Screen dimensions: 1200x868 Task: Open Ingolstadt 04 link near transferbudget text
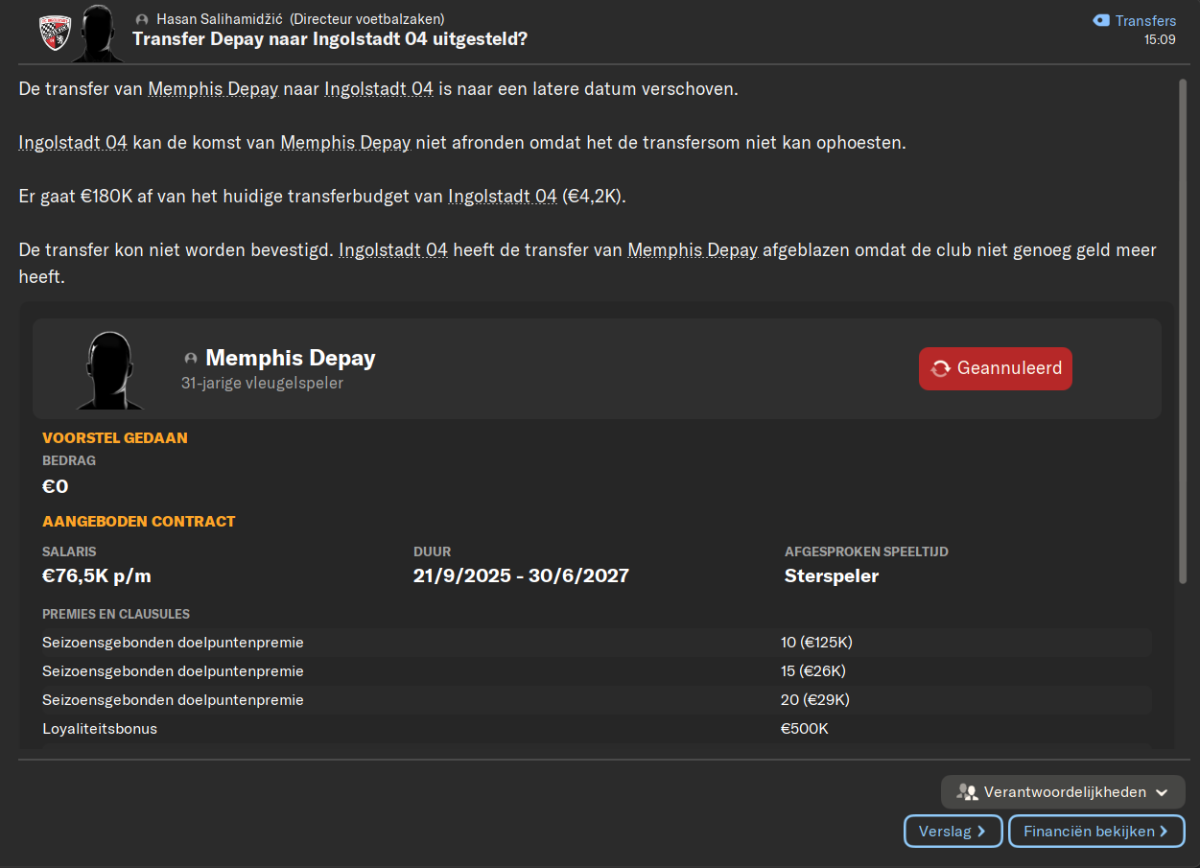pyautogui.click(x=502, y=196)
